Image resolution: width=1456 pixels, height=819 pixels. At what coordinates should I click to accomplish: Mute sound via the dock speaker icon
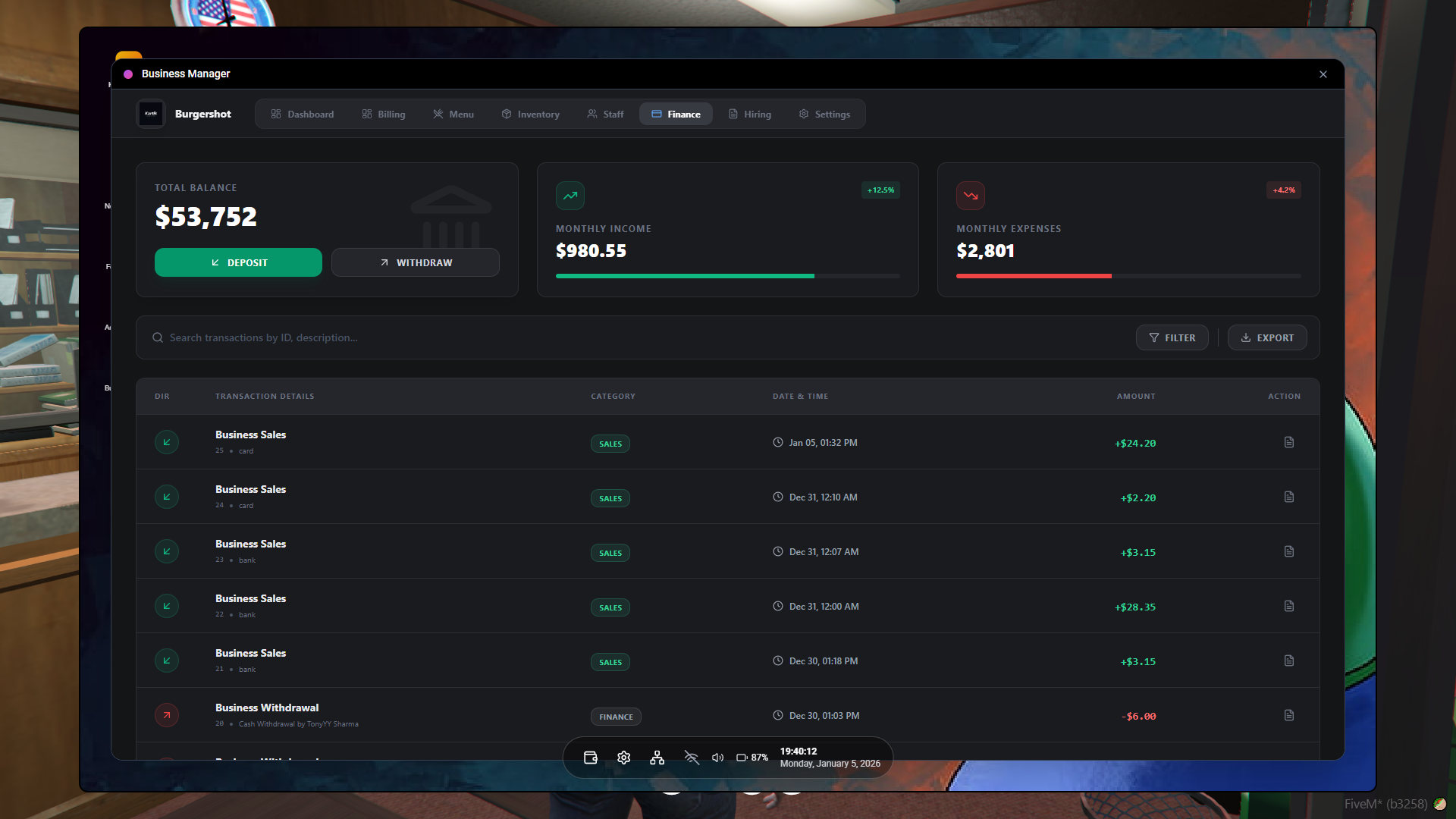coord(717,758)
